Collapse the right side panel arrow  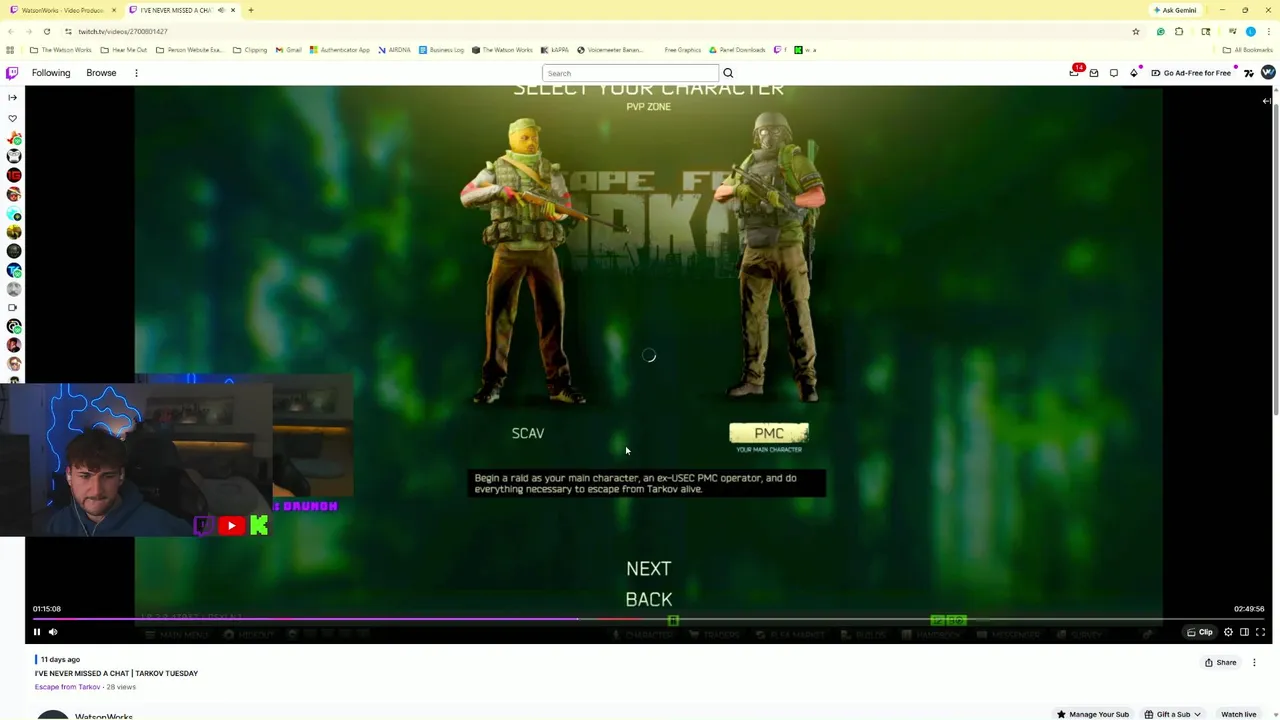1266,101
